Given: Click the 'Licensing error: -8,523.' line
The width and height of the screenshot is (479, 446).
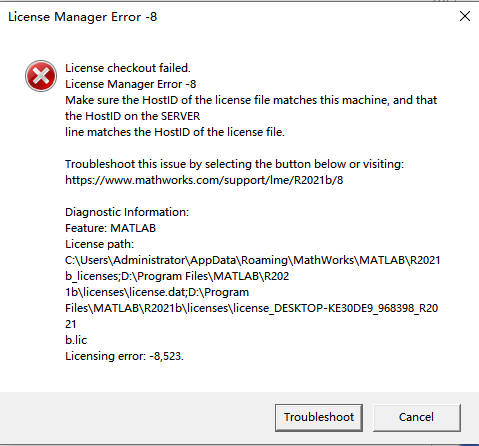Looking at the screenshot, I should click(x=124, y=356).
